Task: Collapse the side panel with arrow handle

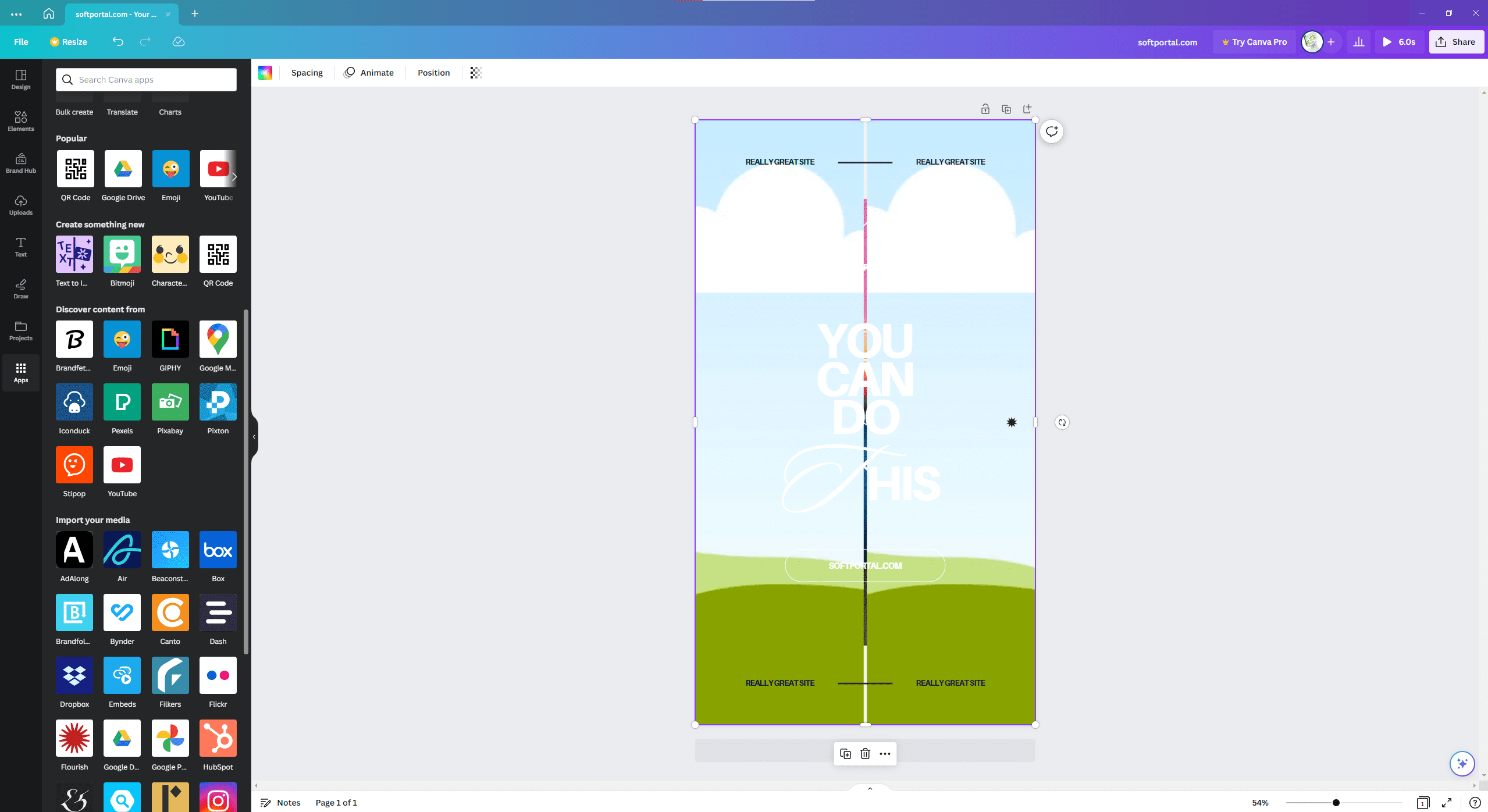Action: [x=254, y=437]
